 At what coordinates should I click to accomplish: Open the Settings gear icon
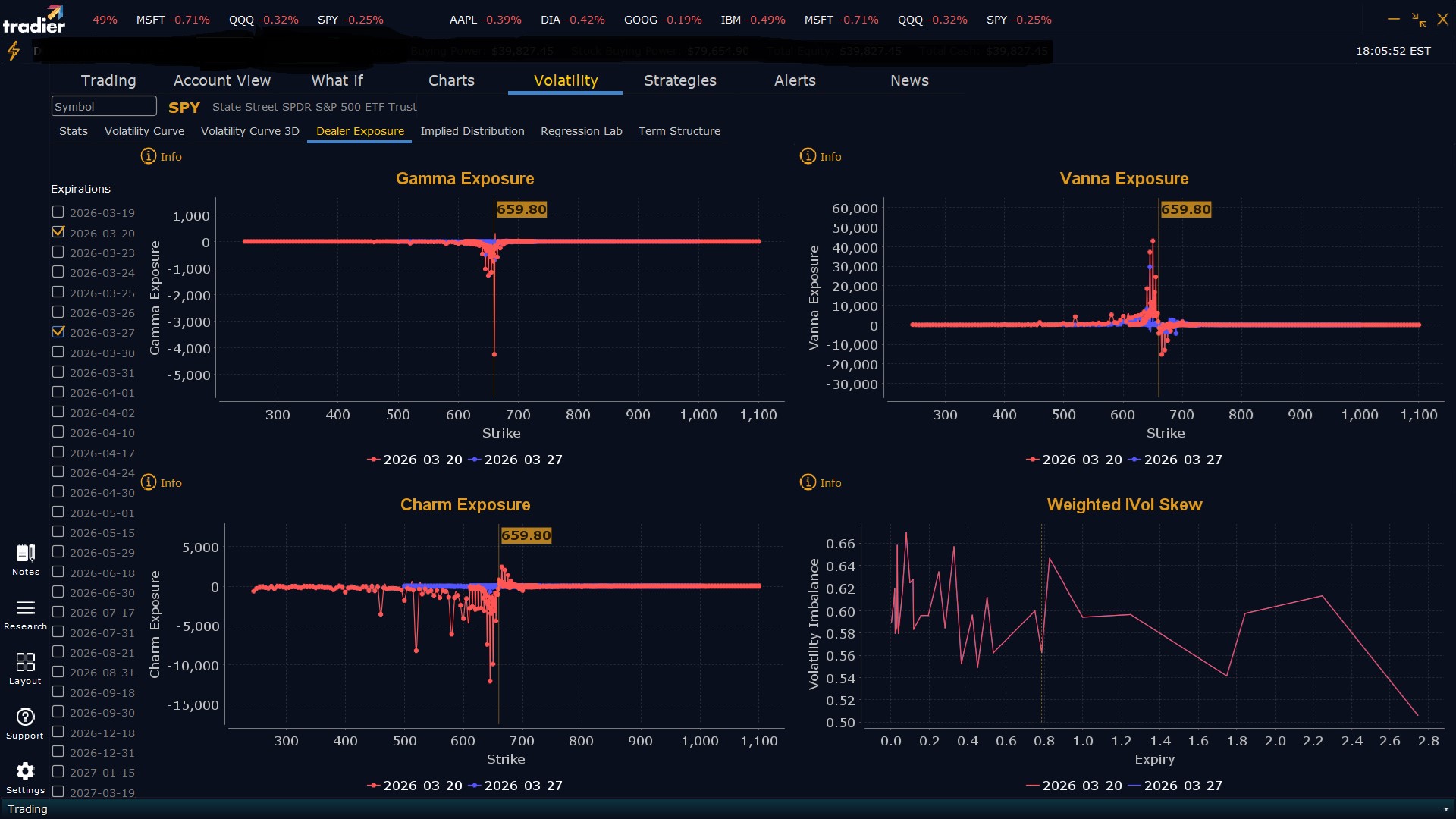click(25, 772)
